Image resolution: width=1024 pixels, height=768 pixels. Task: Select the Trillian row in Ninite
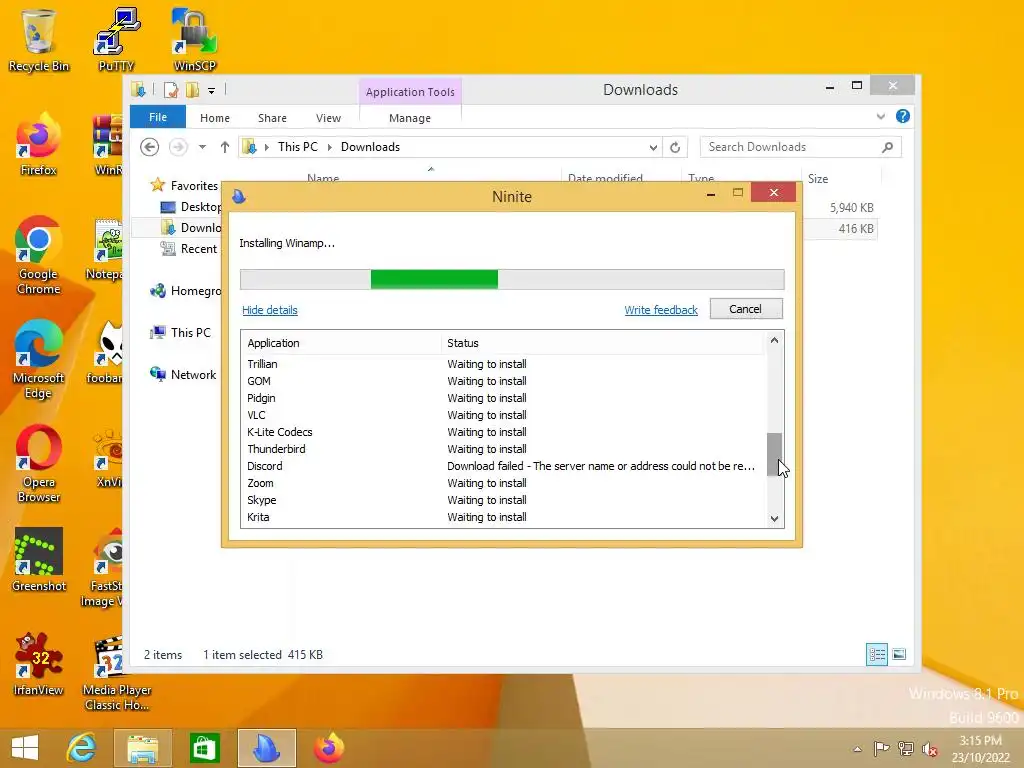(502, 364)
